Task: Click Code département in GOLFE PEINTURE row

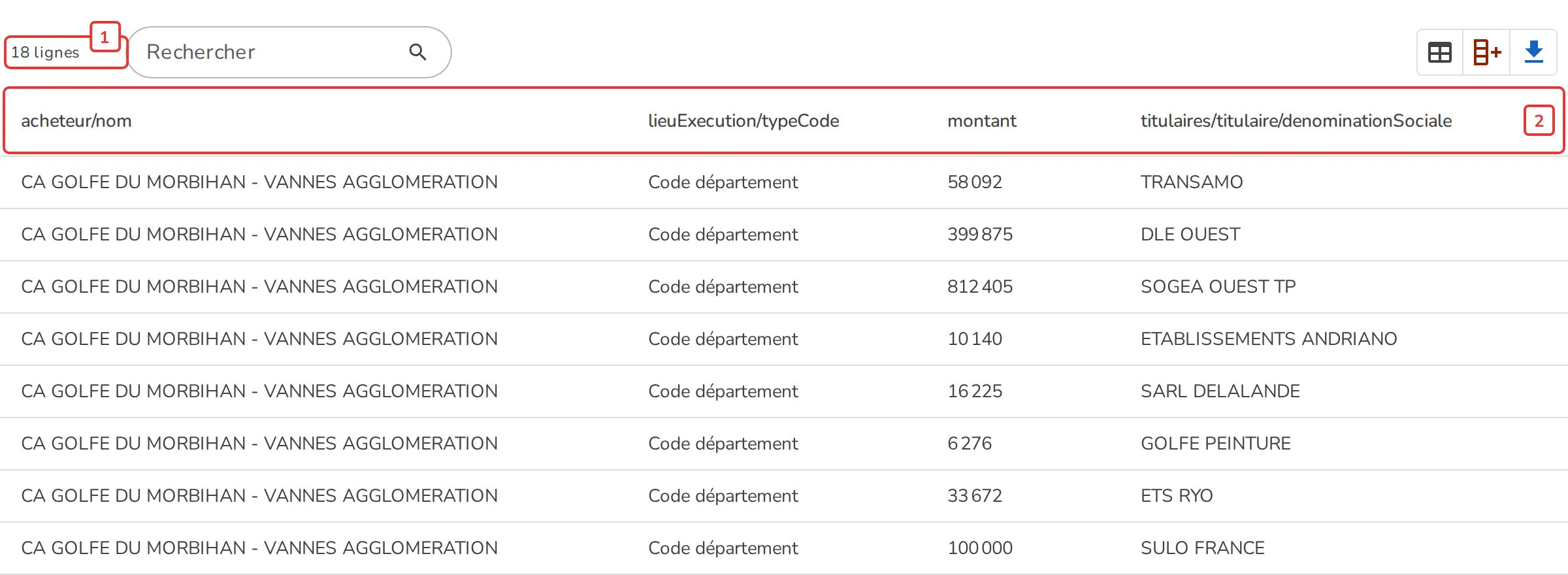Action: click(x=723, y=444)
